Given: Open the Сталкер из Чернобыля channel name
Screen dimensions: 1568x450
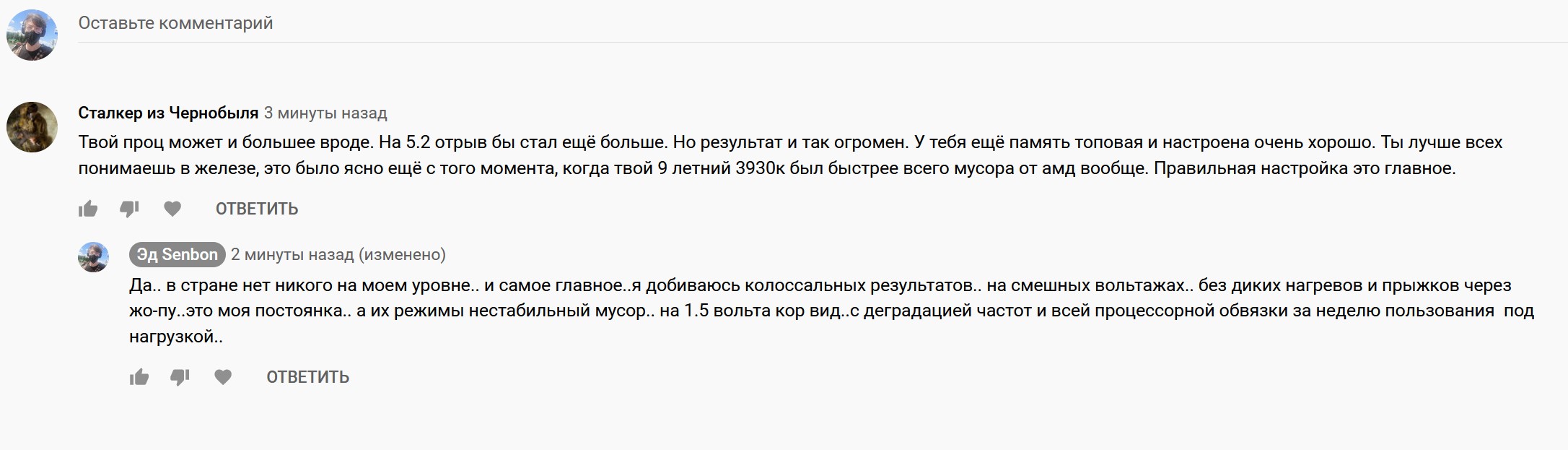Looking at the screenshot, I should click(168, 113).
